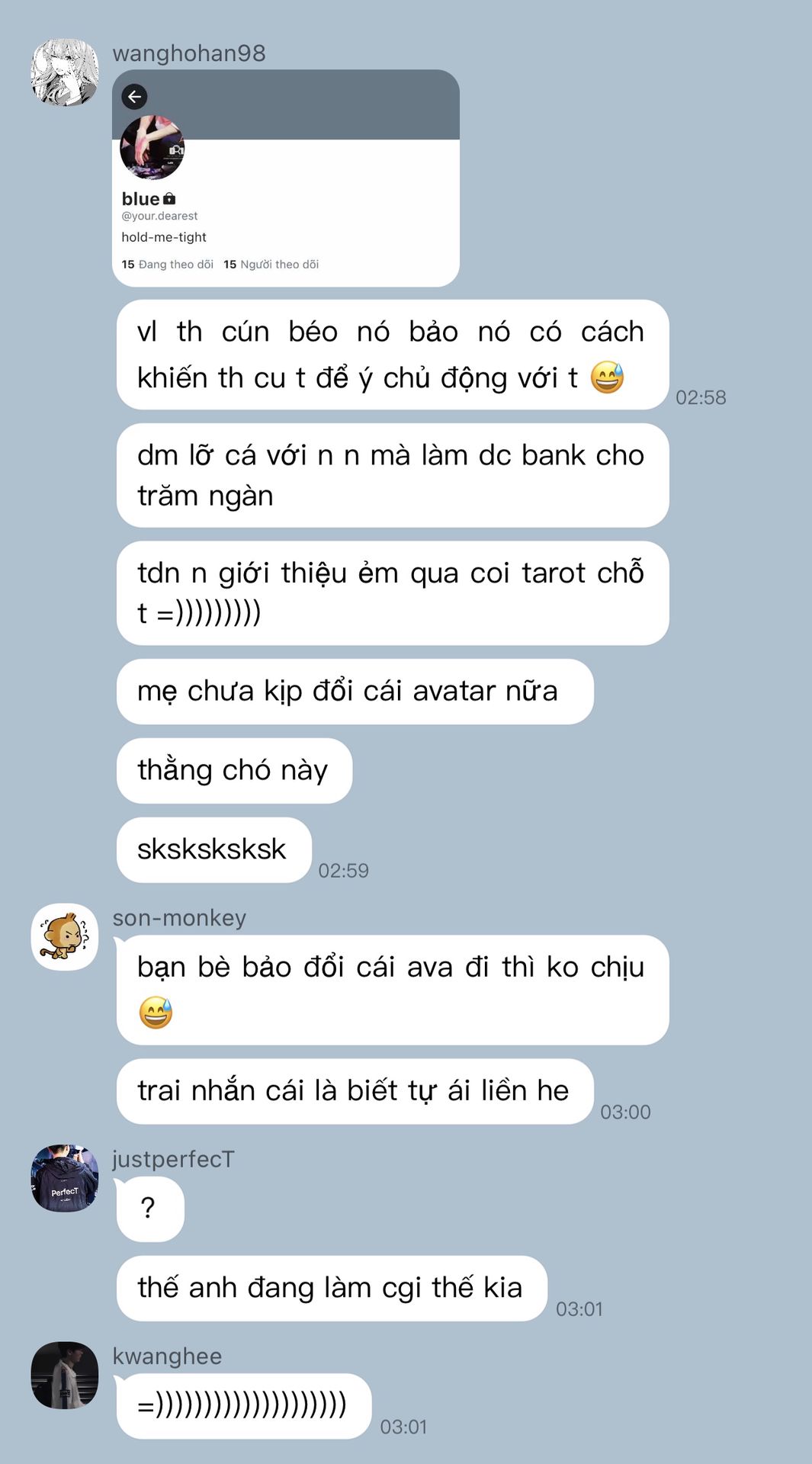Open the shared profile screenshot image
This screenshot has height=1464, width=812.
[x=286, y=178]
